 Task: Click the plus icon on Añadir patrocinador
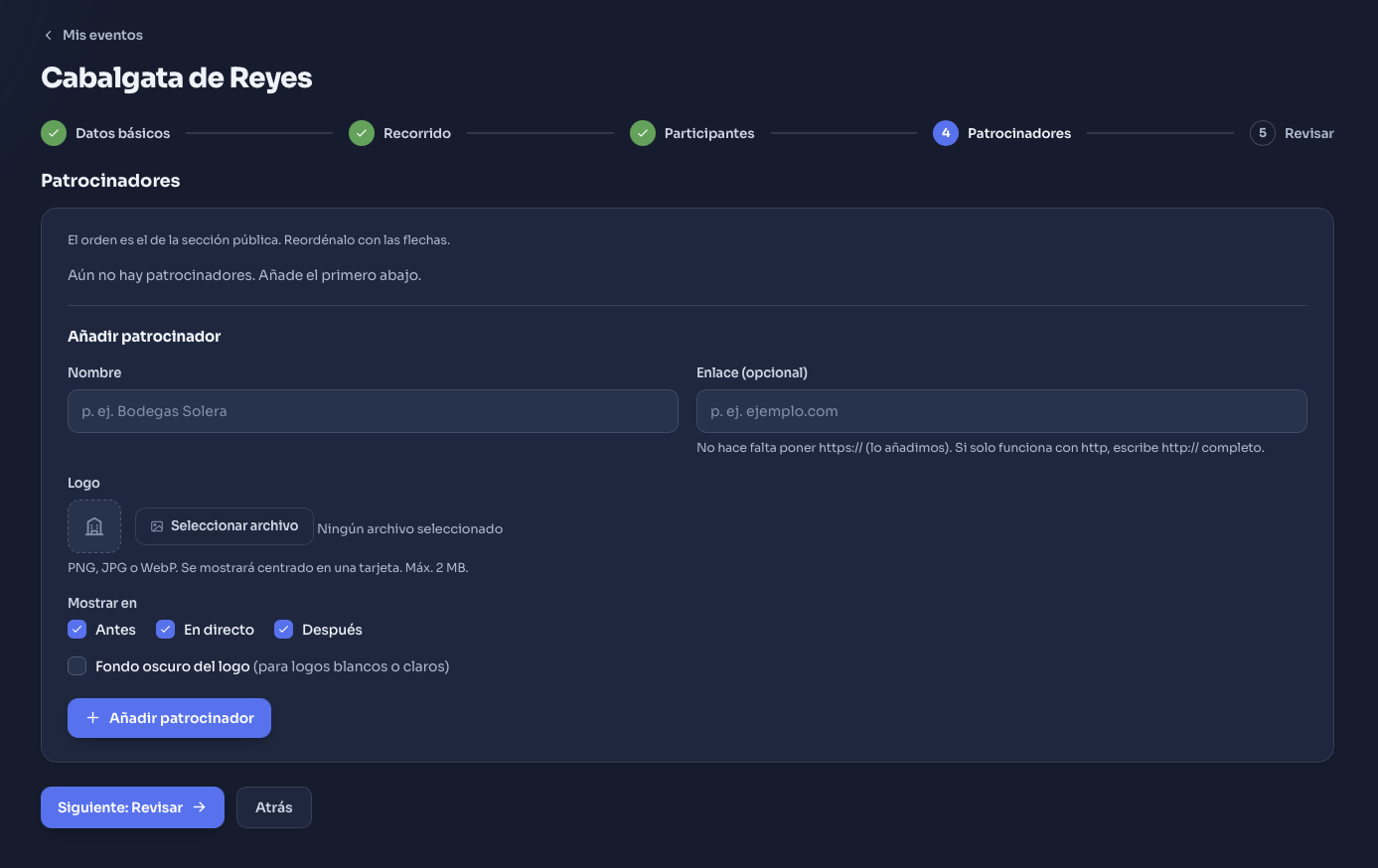click(92, 718)
